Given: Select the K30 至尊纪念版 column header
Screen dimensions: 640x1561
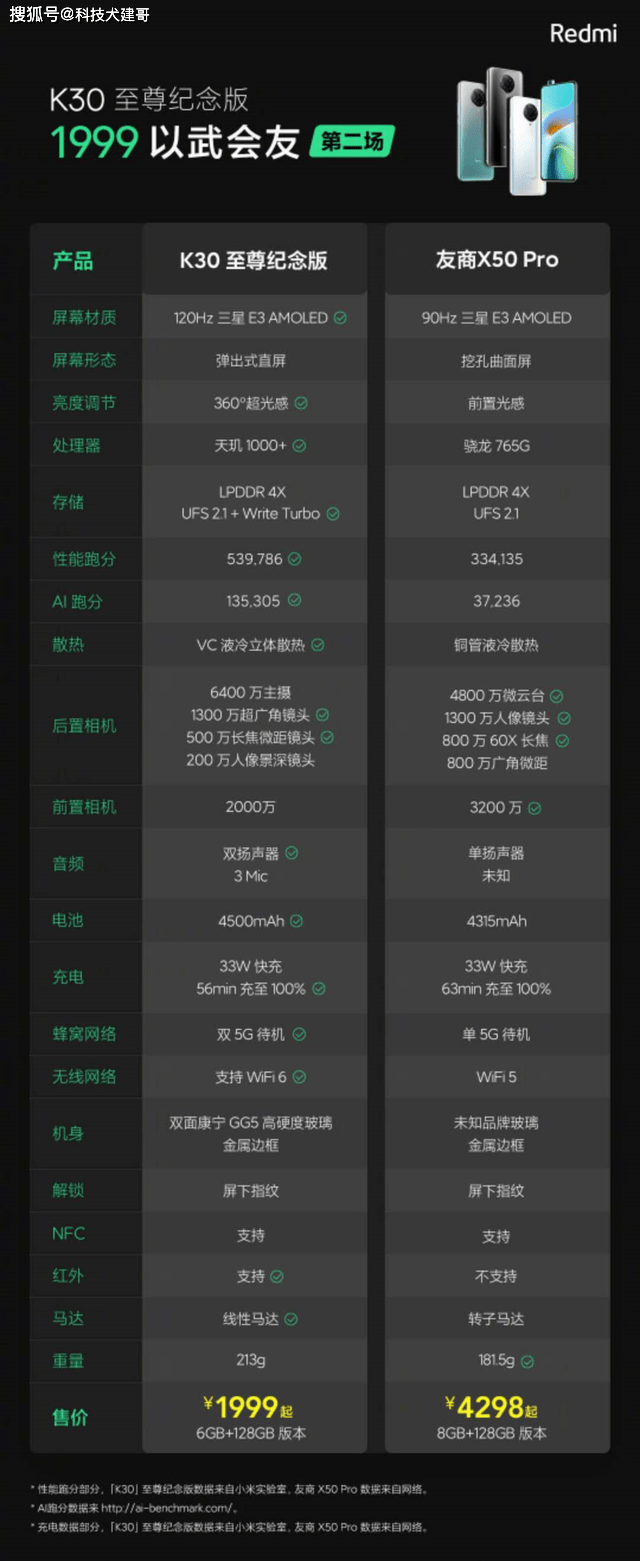Looking at the screenshot, I should (x=254, y=260).
